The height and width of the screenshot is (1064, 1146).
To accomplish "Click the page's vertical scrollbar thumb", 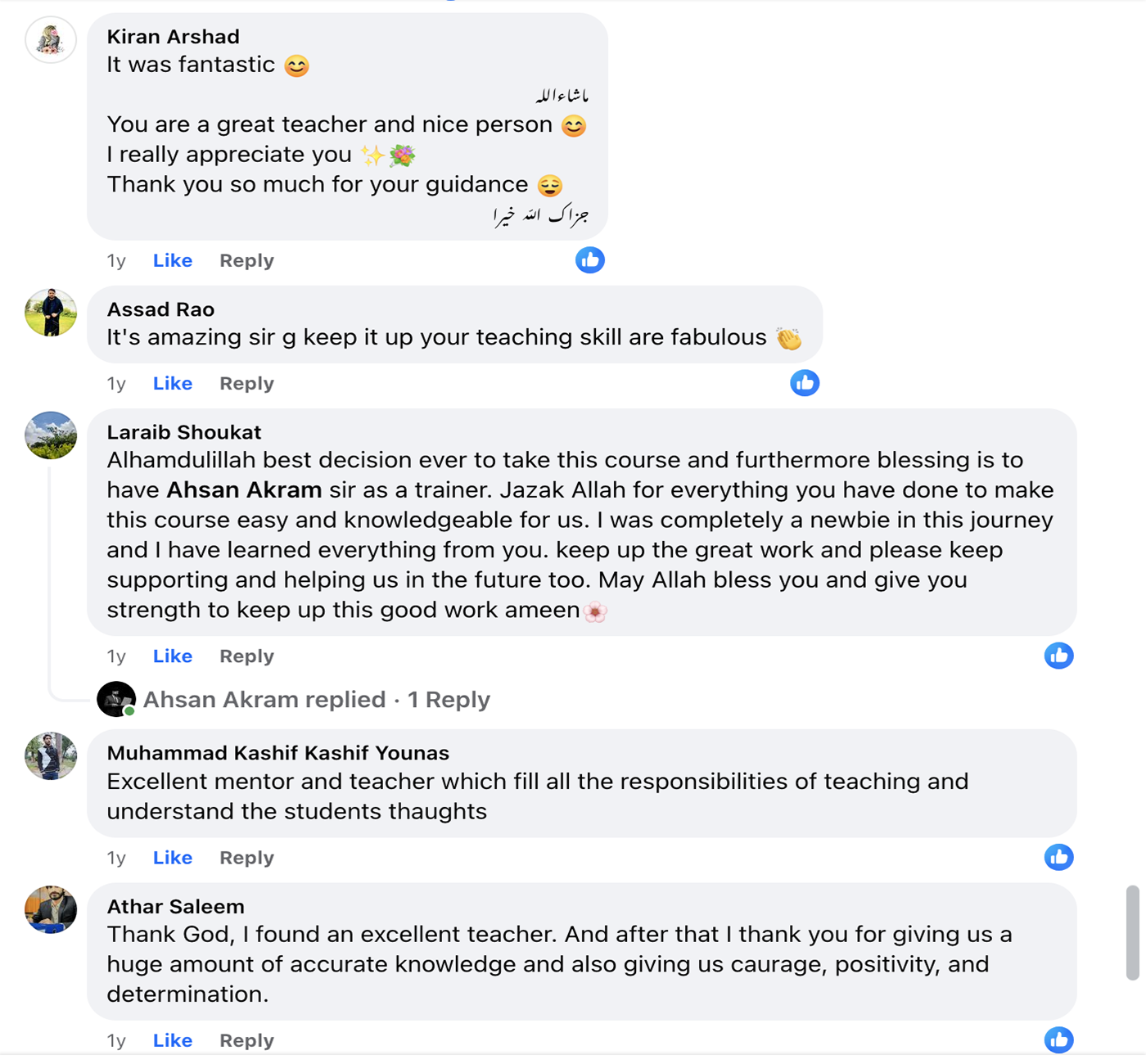I will pos(1133,932).
